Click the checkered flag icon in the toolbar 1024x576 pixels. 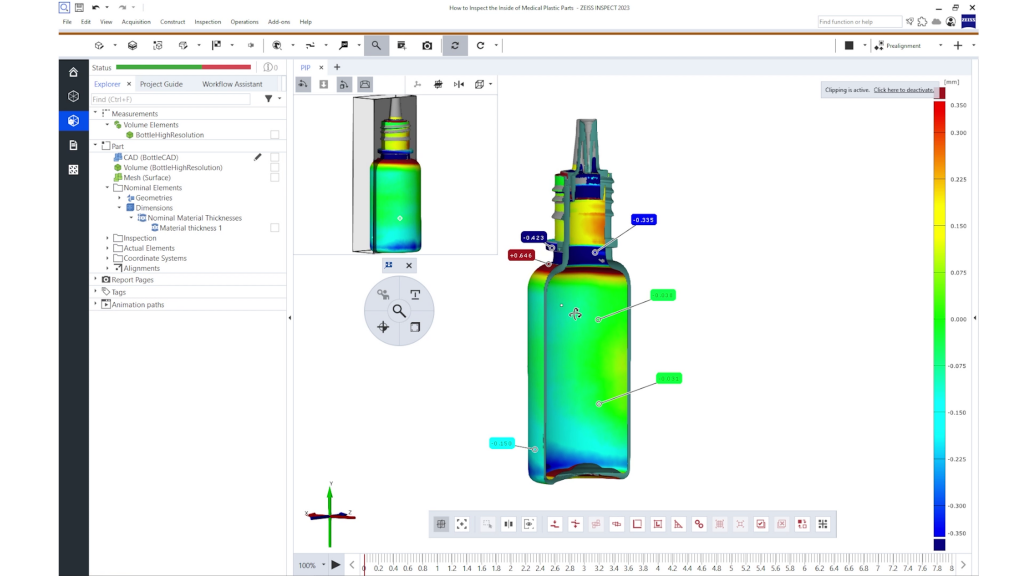216,46
